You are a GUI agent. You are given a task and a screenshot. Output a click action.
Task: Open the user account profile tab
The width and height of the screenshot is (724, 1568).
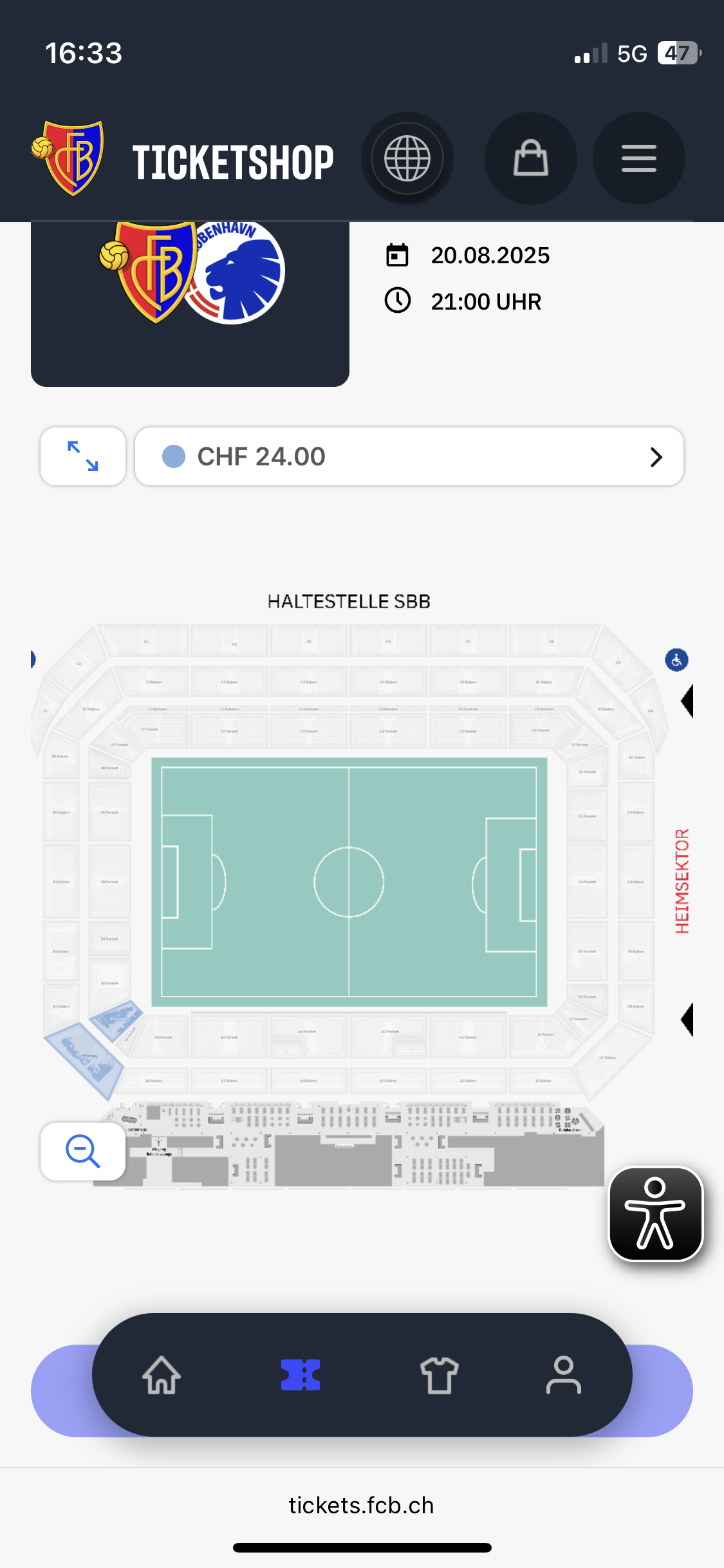564,1375
